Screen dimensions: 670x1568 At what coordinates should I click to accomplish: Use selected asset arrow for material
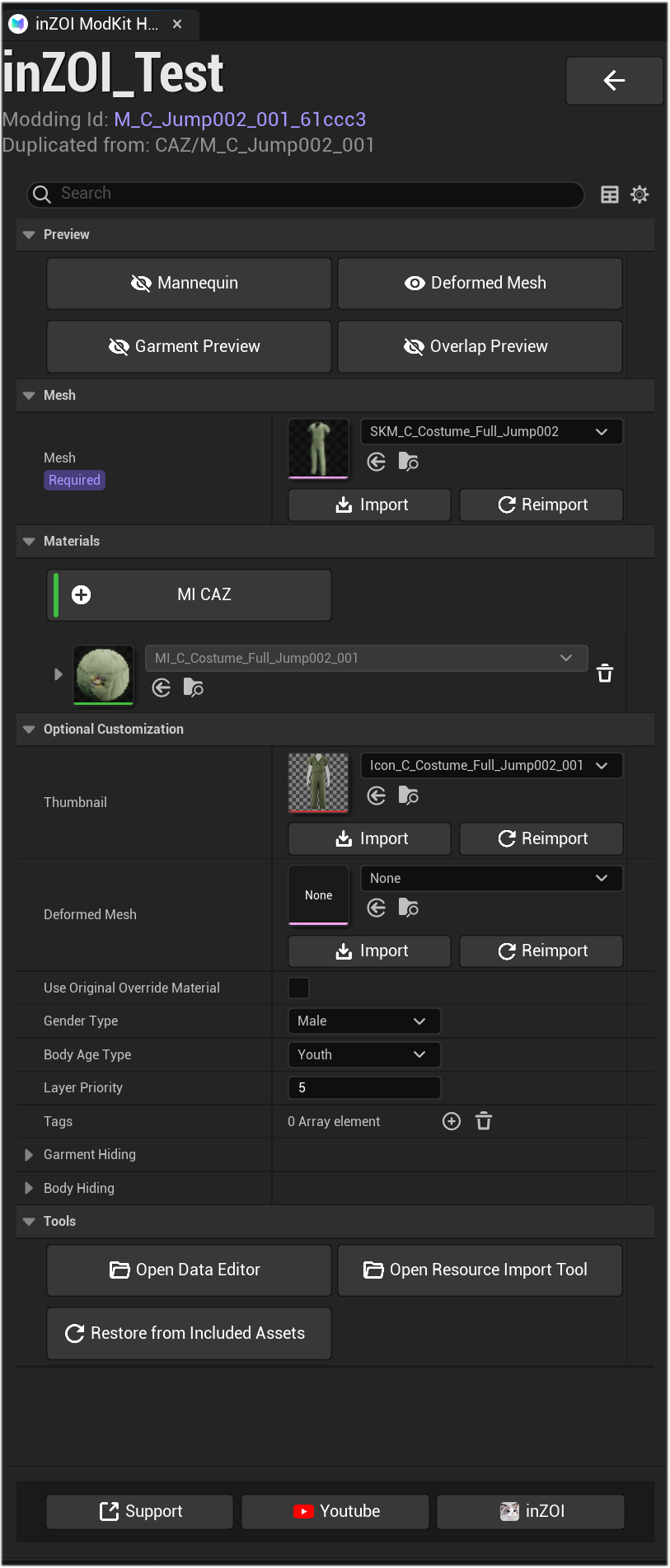162,688
